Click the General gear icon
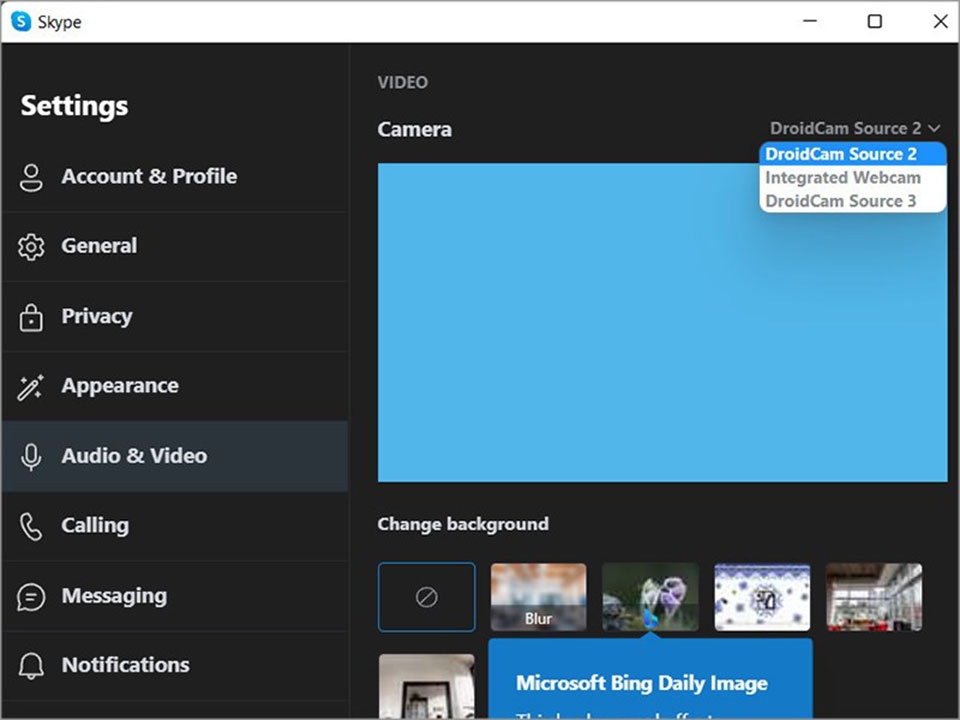960x720 pixels. click(32, 247)
